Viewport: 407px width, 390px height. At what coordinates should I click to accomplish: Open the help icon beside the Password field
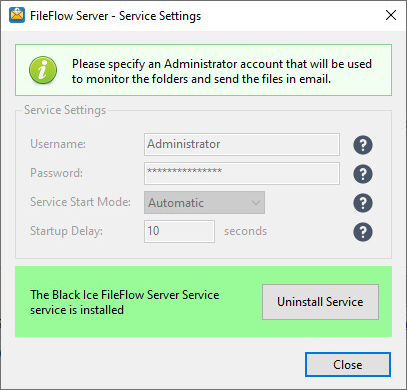363,174
